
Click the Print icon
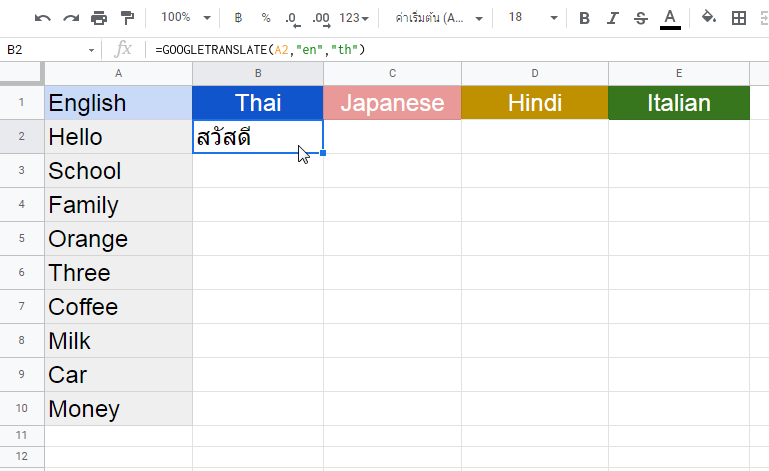point(99,19)
